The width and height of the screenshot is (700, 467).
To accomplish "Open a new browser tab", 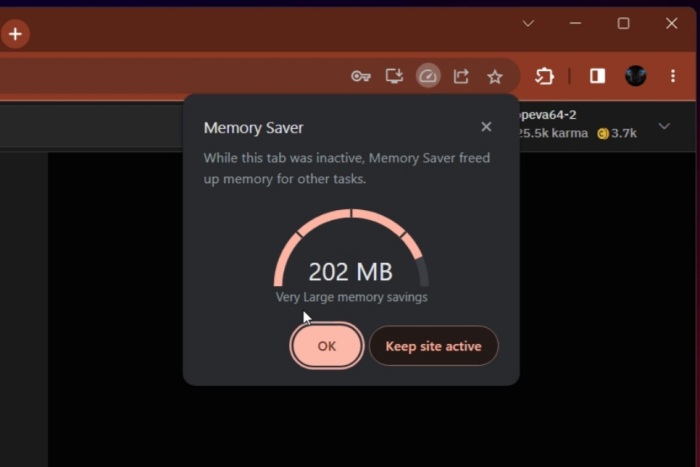I will coord(15,34).
